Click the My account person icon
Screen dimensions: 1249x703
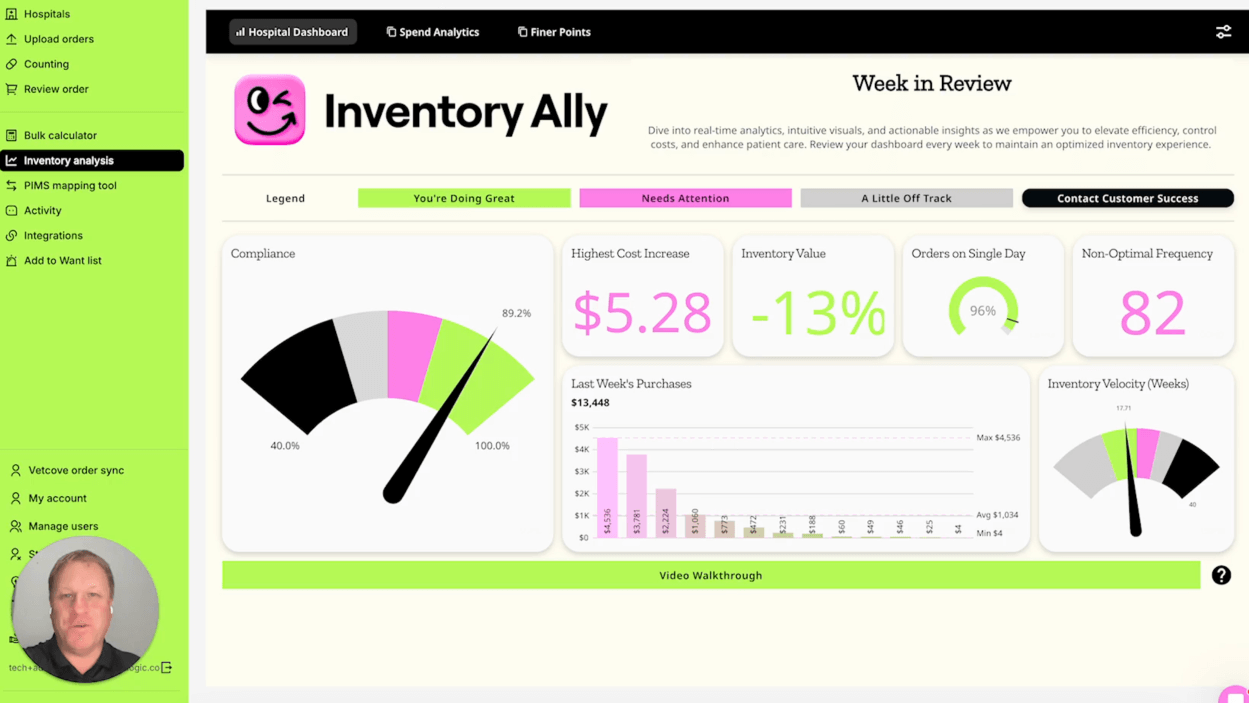coord(16,498)
